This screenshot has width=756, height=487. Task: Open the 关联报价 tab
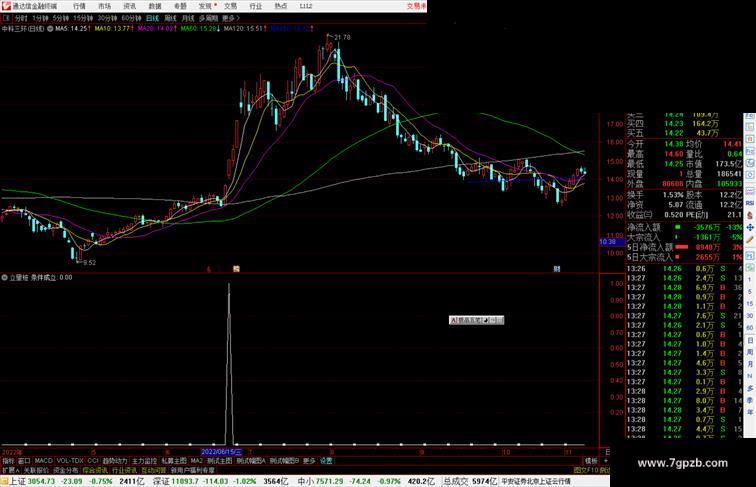pos(36,470)
